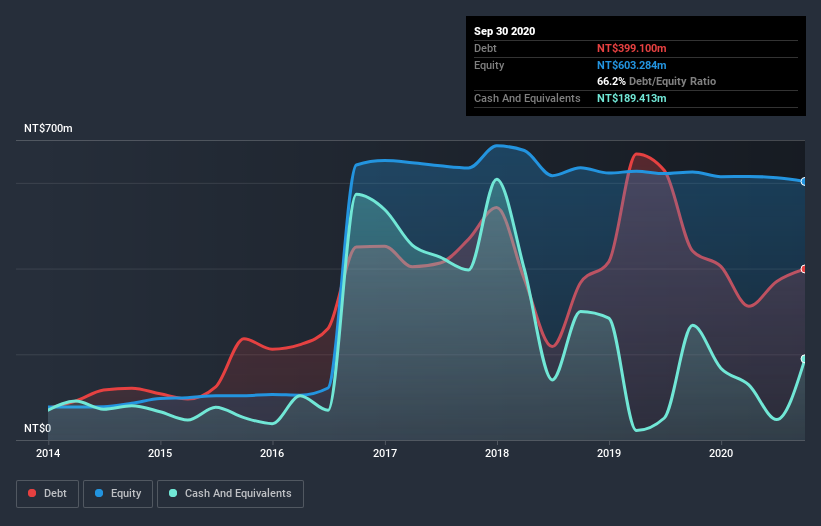Viewport: 821px width, 526px height.
Task: Click the 2019 x-axis label
Action: pyautogui.click(x=609, y=453)
